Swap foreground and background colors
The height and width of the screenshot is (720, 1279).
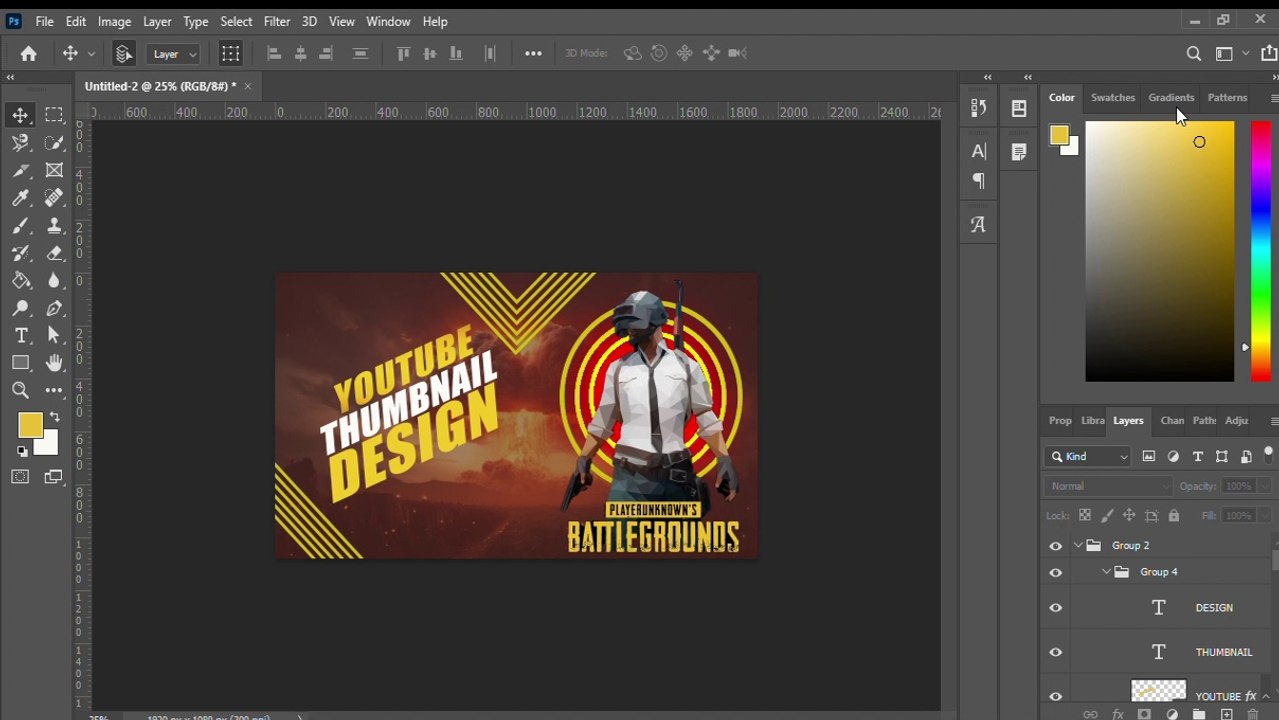click(53, 417)
